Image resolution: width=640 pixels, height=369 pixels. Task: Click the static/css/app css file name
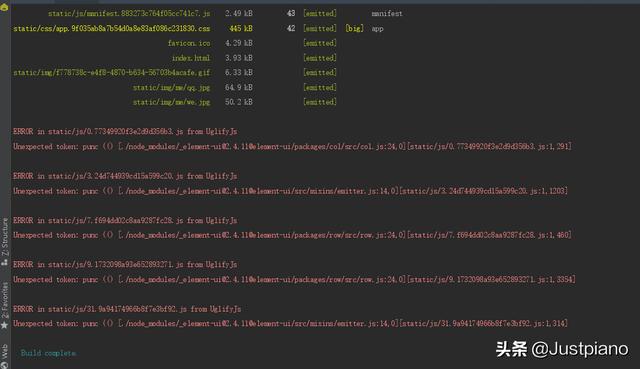111,29
